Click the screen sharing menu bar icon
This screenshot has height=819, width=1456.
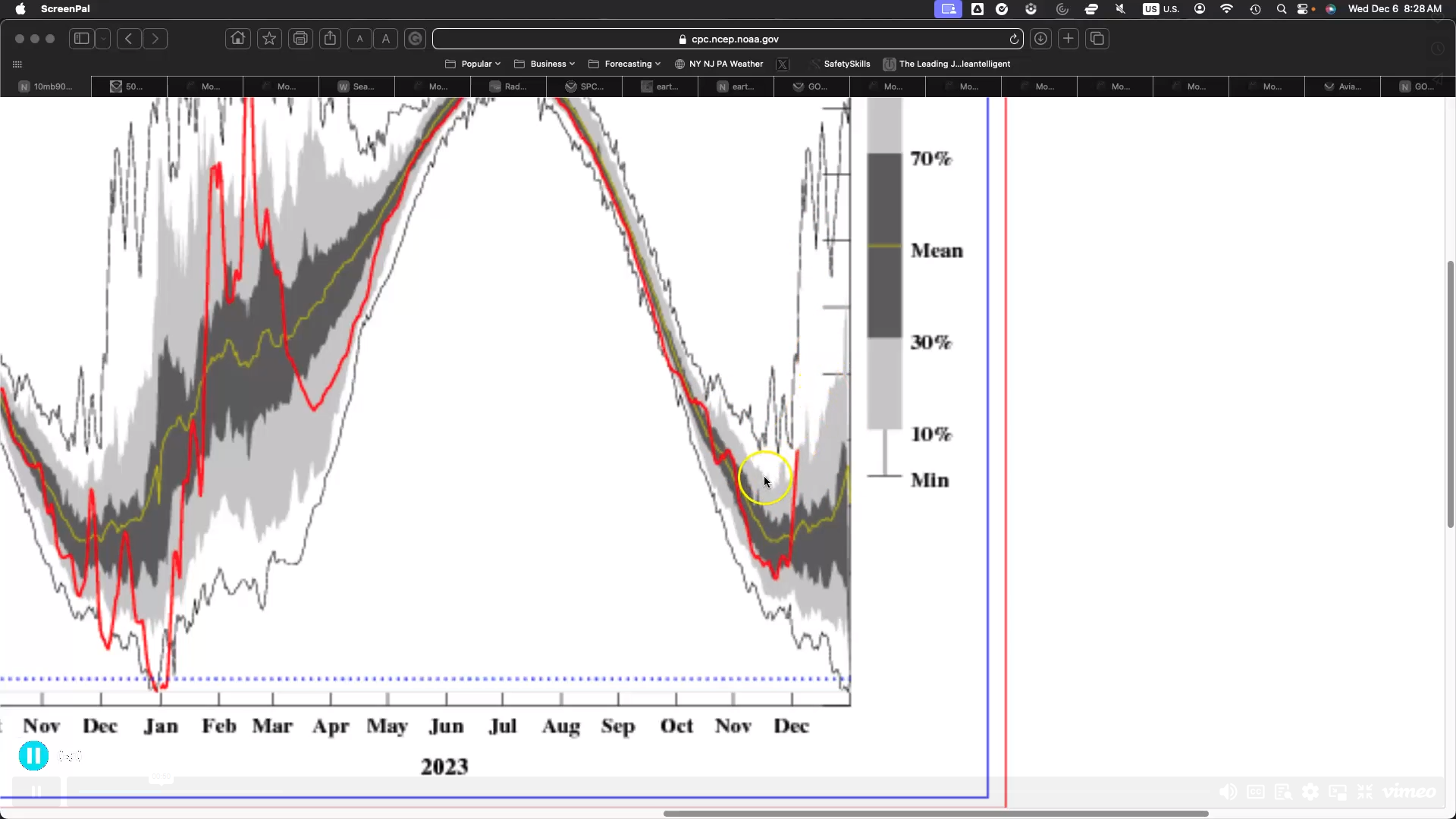[x=948, y=9]
